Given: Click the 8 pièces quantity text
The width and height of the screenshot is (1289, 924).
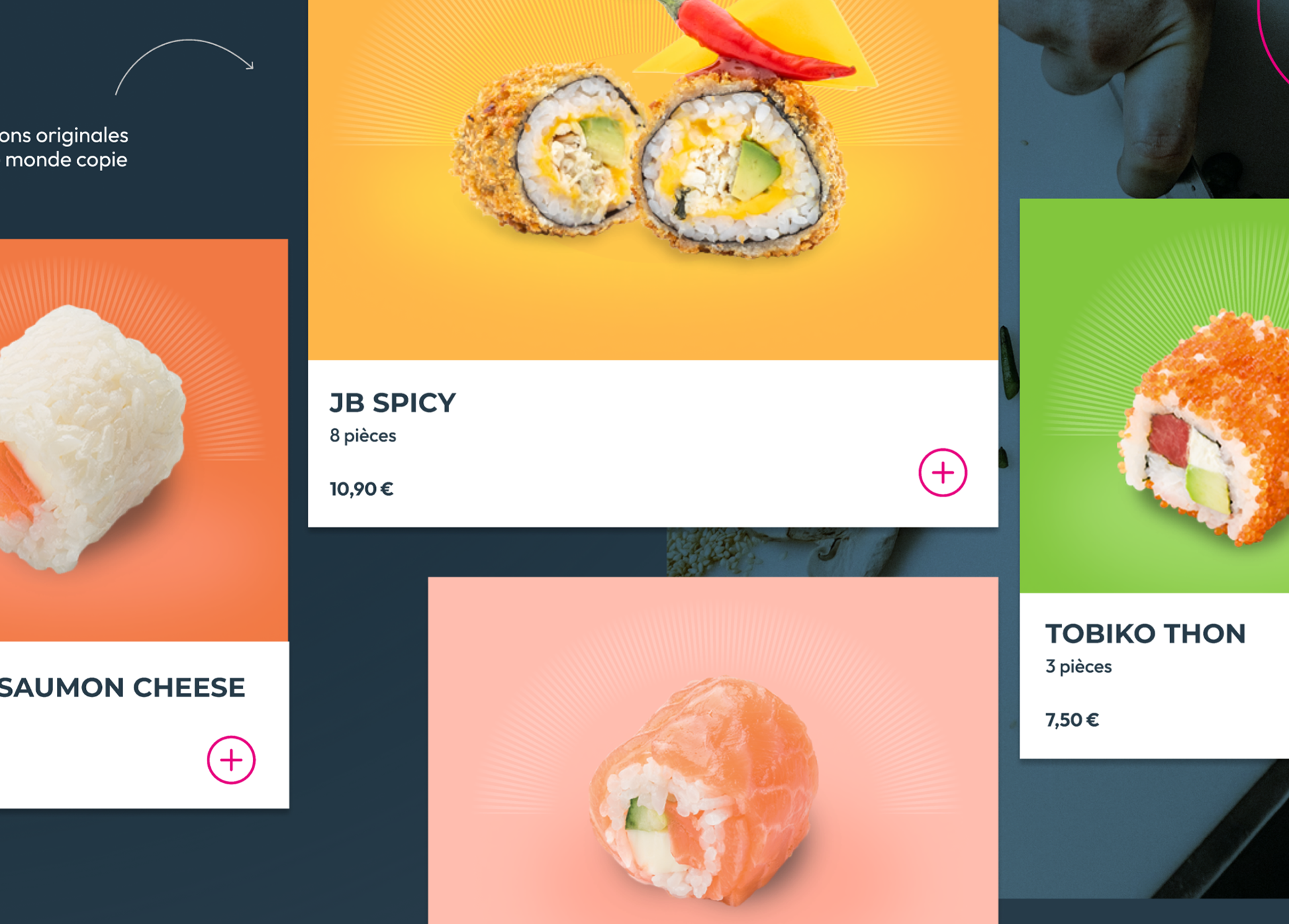Looking at the screenshot, I should point(363,435).
